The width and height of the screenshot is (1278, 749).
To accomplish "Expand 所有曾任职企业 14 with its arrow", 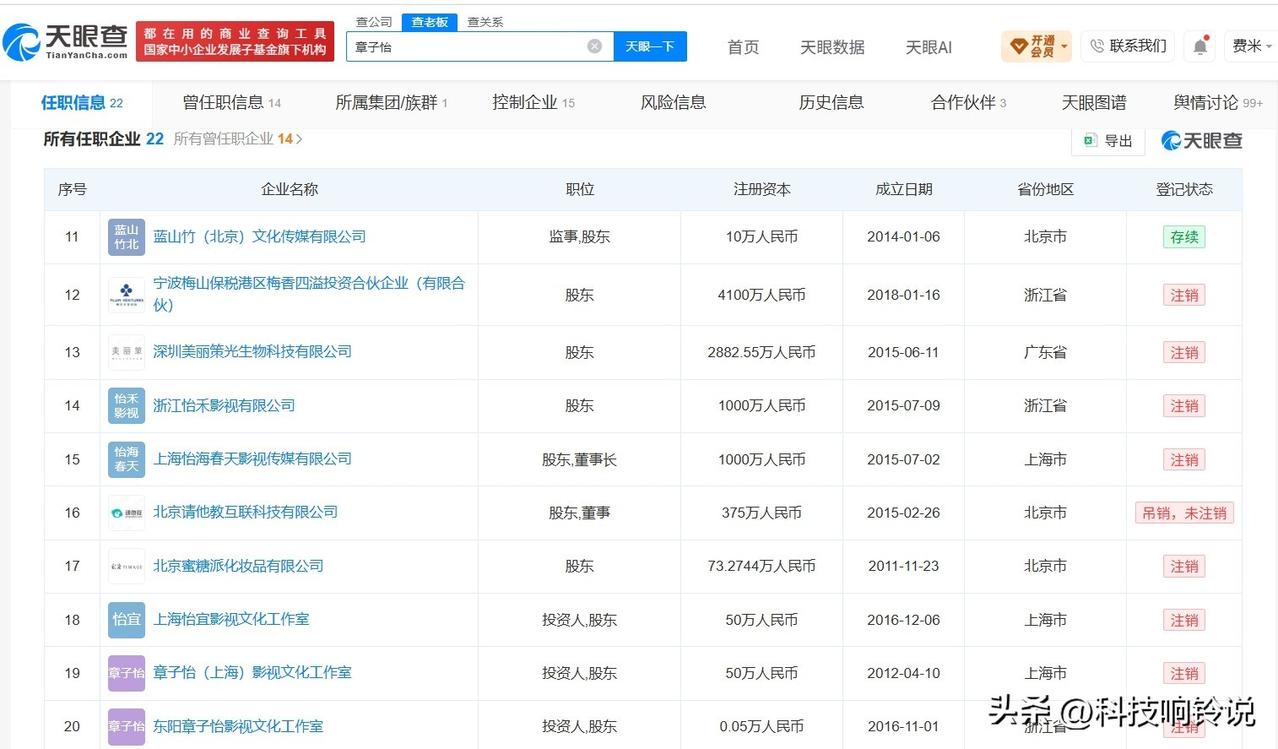I will click(x=238, y=139).
